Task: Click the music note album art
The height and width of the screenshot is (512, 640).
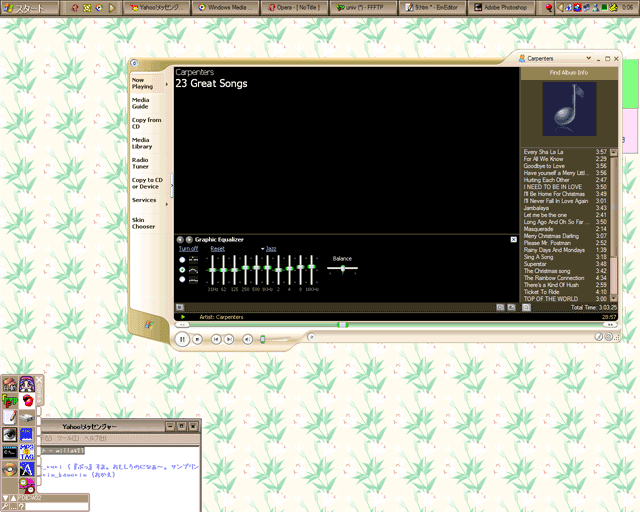Action: (x=569, y=109)
